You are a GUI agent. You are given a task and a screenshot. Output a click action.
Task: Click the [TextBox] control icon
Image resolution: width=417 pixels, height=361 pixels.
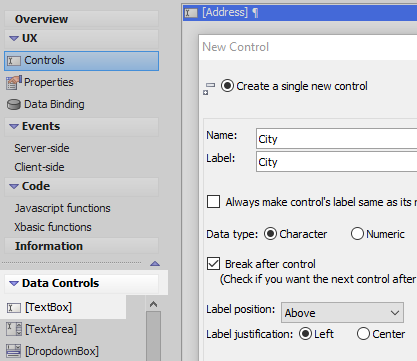(x=14, y=308)
